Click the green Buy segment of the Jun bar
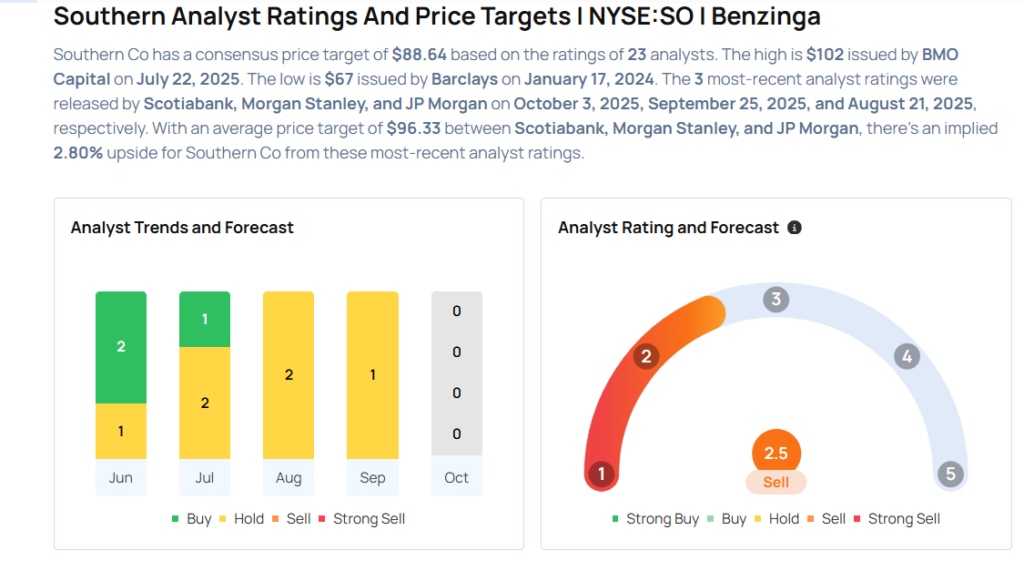 (121, 347)
